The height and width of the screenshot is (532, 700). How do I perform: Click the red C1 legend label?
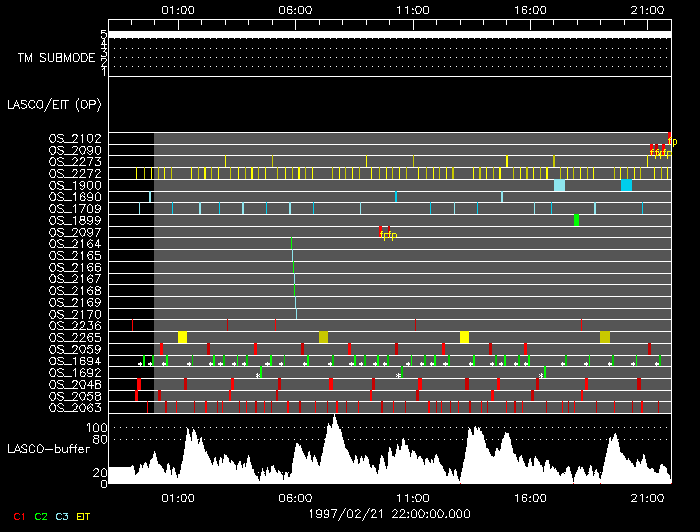19,516
